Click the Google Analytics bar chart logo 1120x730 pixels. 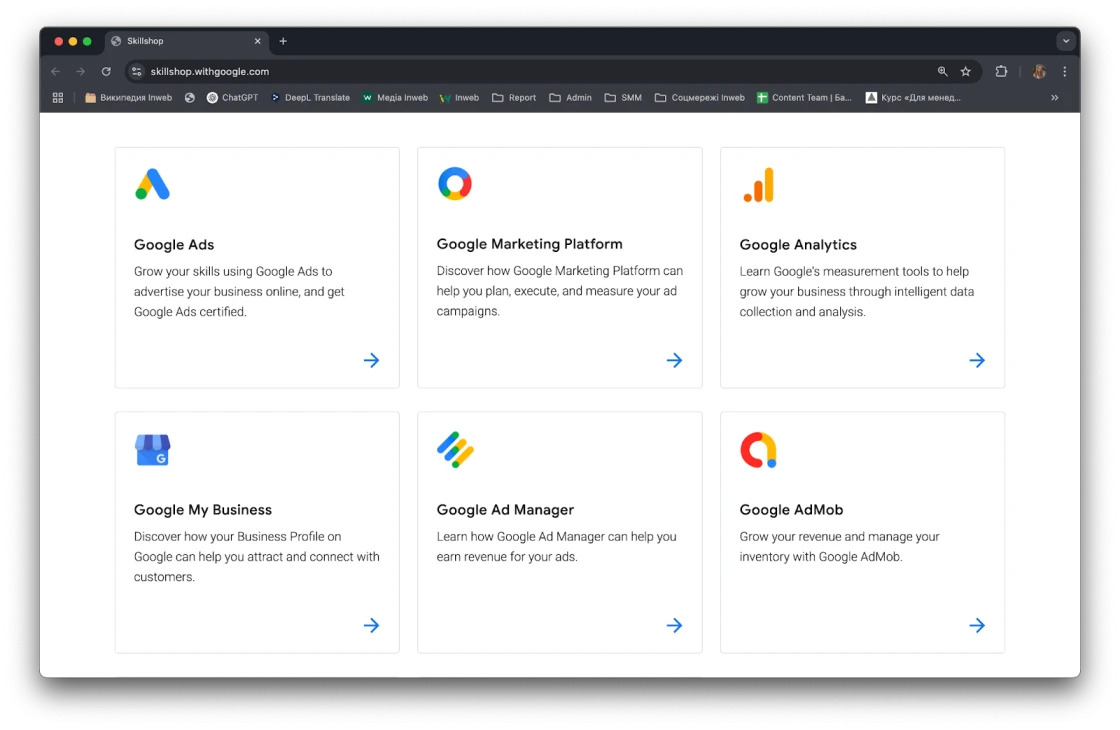pos(759,185)
